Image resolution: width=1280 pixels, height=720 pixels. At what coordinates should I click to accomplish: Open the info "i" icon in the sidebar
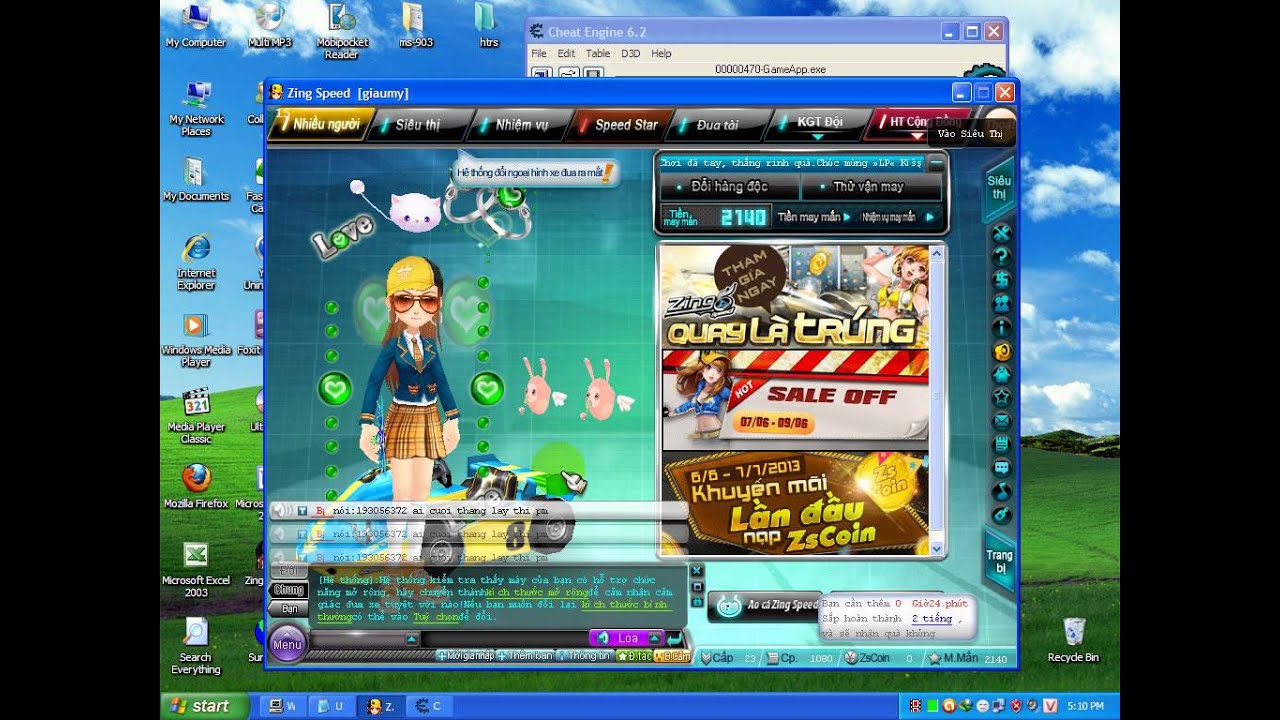(x=1001, y=327)
